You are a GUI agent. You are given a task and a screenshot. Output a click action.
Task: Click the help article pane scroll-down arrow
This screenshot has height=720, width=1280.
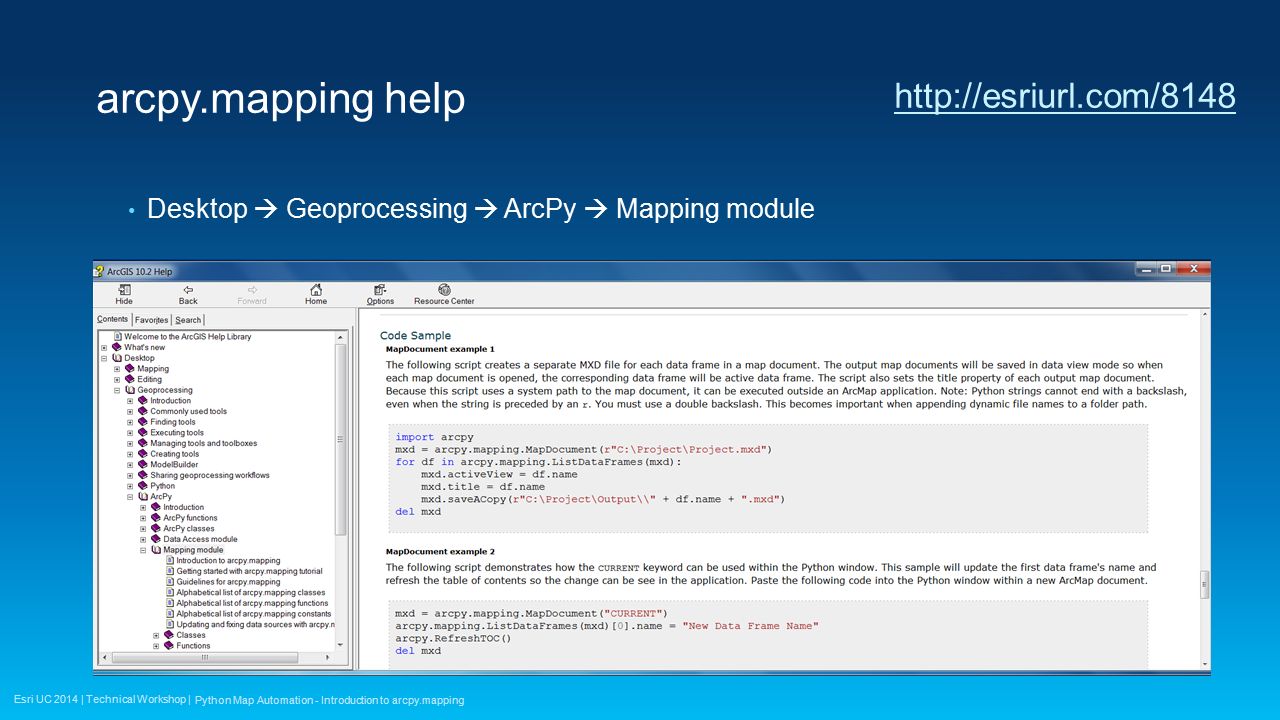[1205, 664]
